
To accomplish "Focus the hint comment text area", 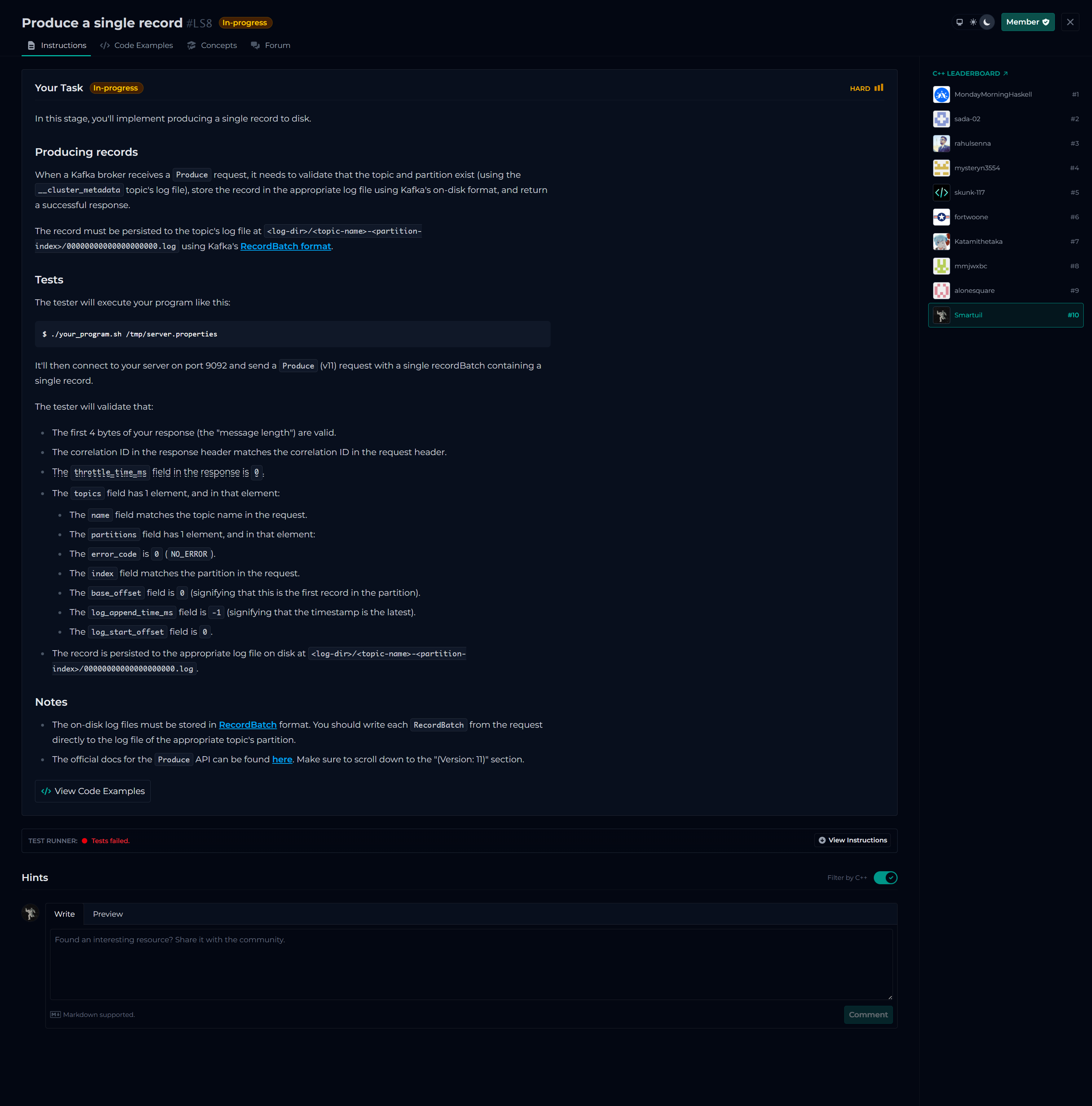I will pyautogui.click(x=471, y=964).
